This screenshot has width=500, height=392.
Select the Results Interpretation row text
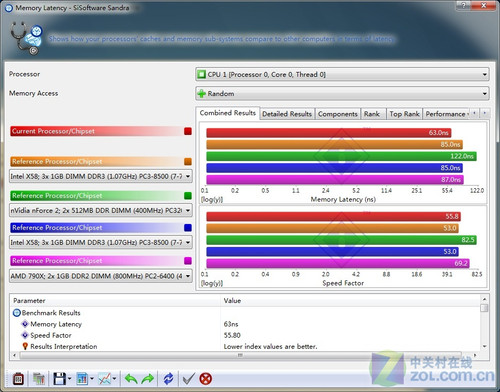64,346
